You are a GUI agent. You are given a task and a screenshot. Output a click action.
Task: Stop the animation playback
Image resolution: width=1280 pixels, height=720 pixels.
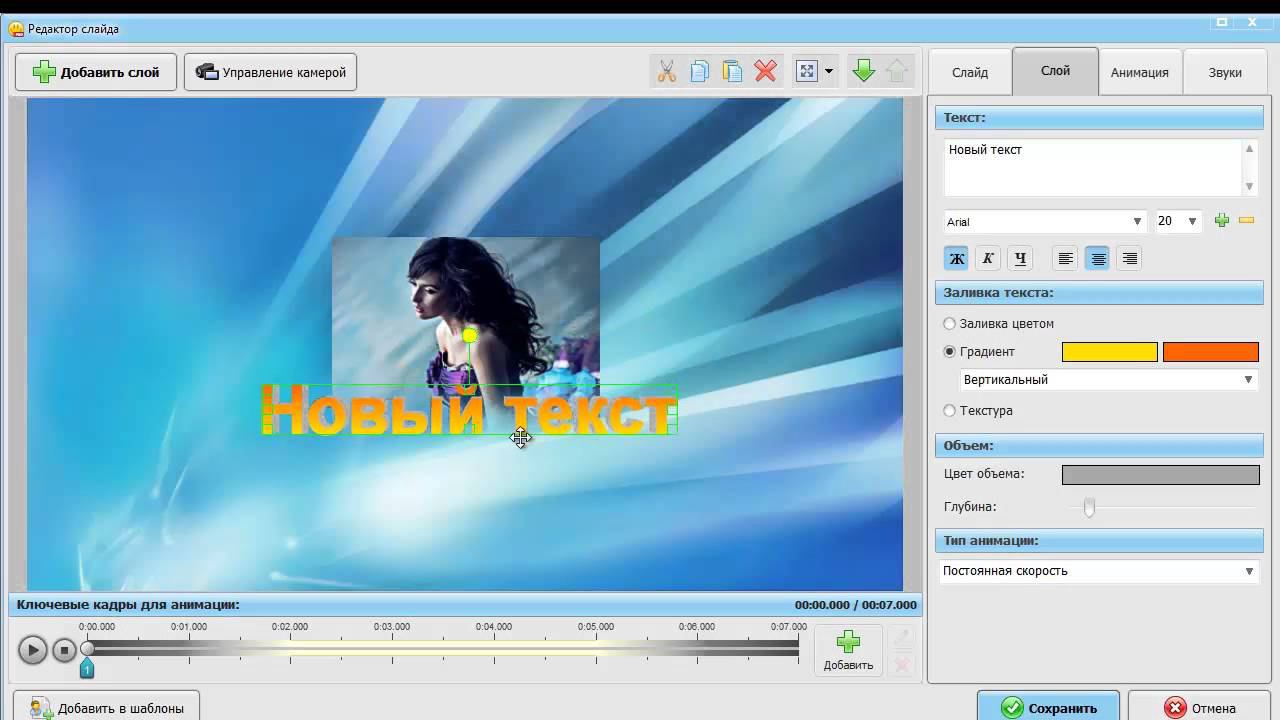click(x=65, y=650)
